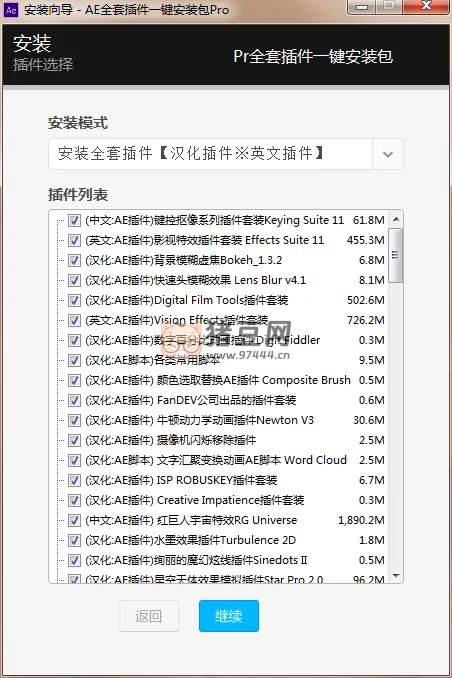The image size is (452, 678).
Task: Close the installer window
Action: (426, 6)
